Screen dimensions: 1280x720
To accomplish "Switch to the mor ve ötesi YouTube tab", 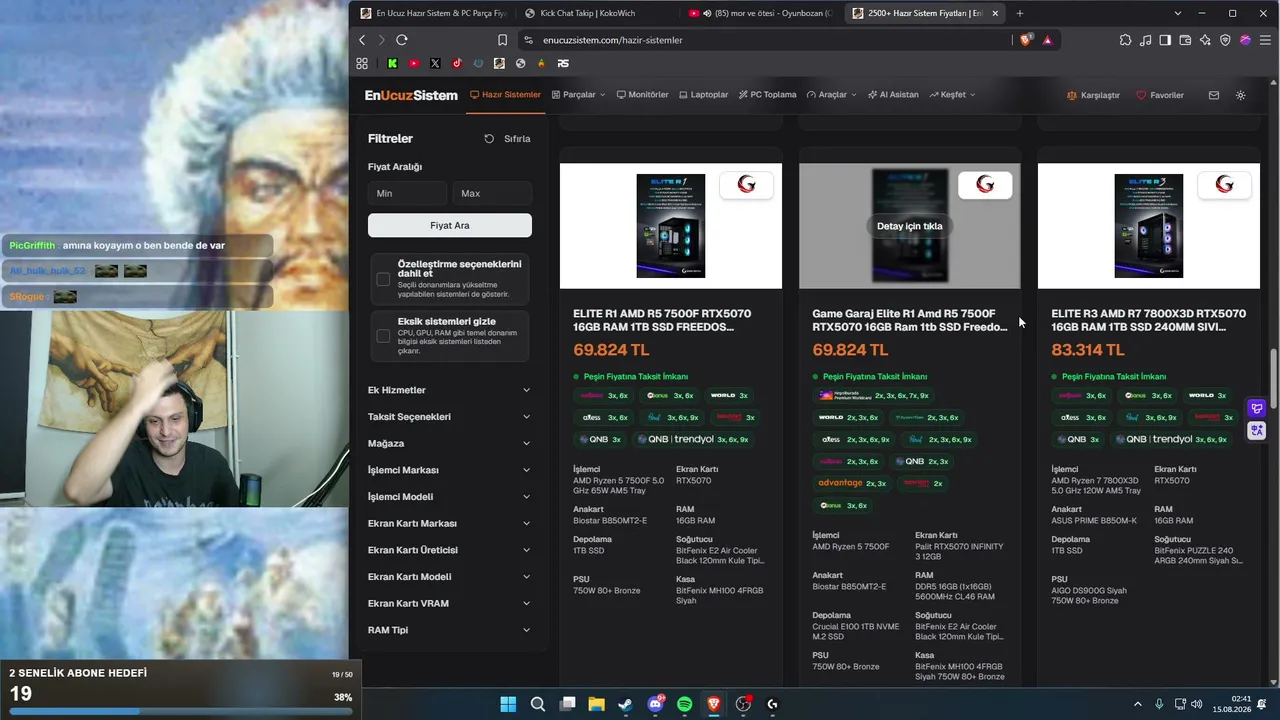I will [760, 13].
